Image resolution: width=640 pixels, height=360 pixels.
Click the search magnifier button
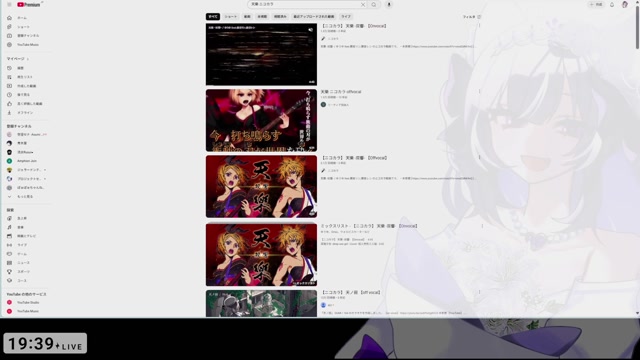pos(374,4)
